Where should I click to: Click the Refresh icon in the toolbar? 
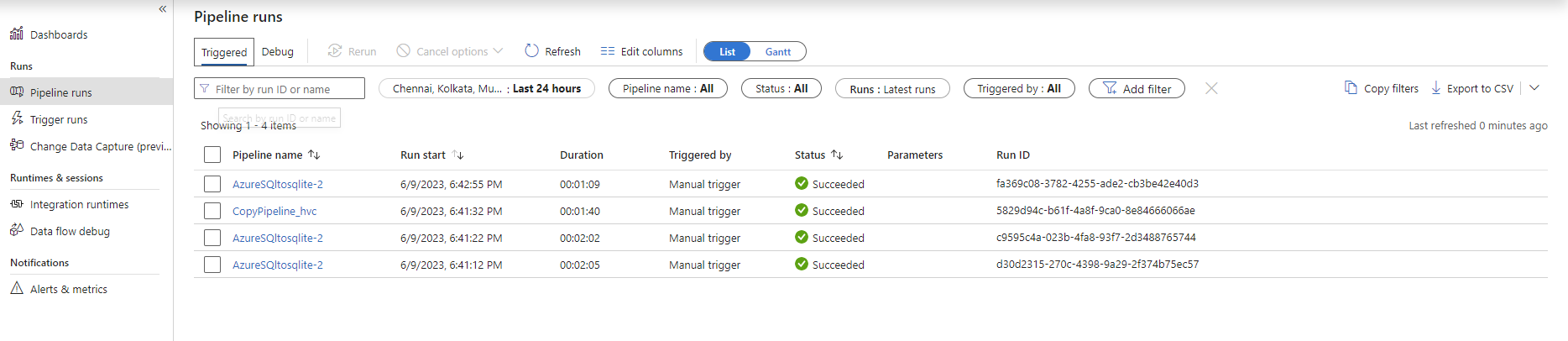tap(531, 51)
